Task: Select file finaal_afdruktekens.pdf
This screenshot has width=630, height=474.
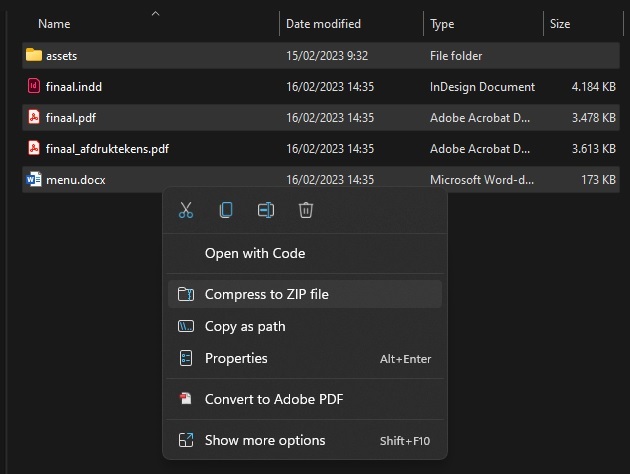Action: [x=107, y=149]
